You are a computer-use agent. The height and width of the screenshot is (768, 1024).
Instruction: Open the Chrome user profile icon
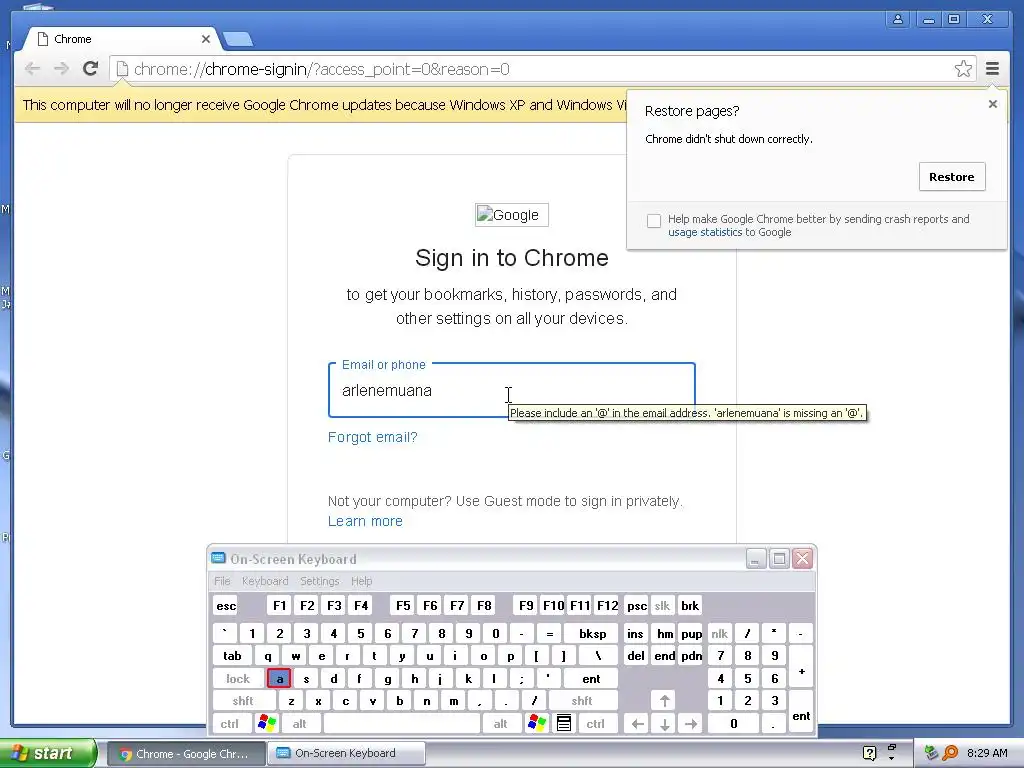898,19
